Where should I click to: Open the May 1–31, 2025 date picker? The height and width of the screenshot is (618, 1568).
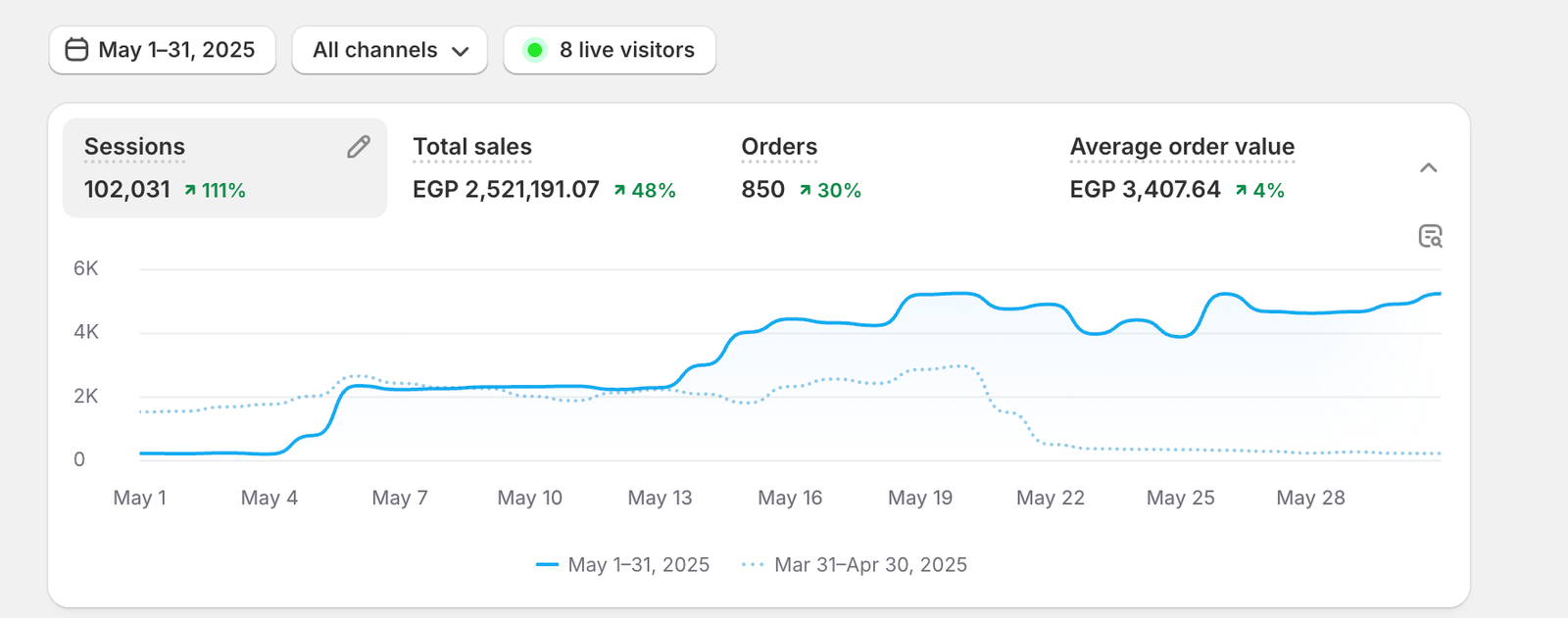point(163,50)
